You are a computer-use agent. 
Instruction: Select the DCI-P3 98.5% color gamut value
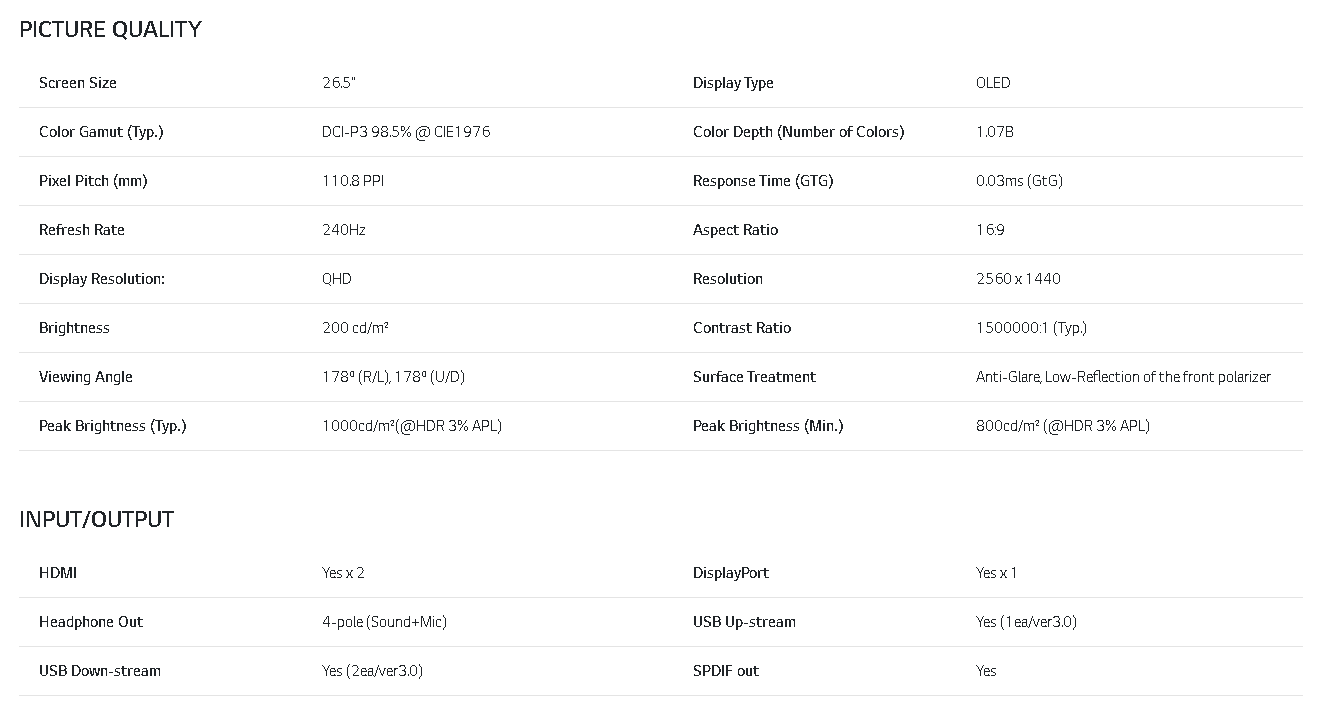coord(405,132)
